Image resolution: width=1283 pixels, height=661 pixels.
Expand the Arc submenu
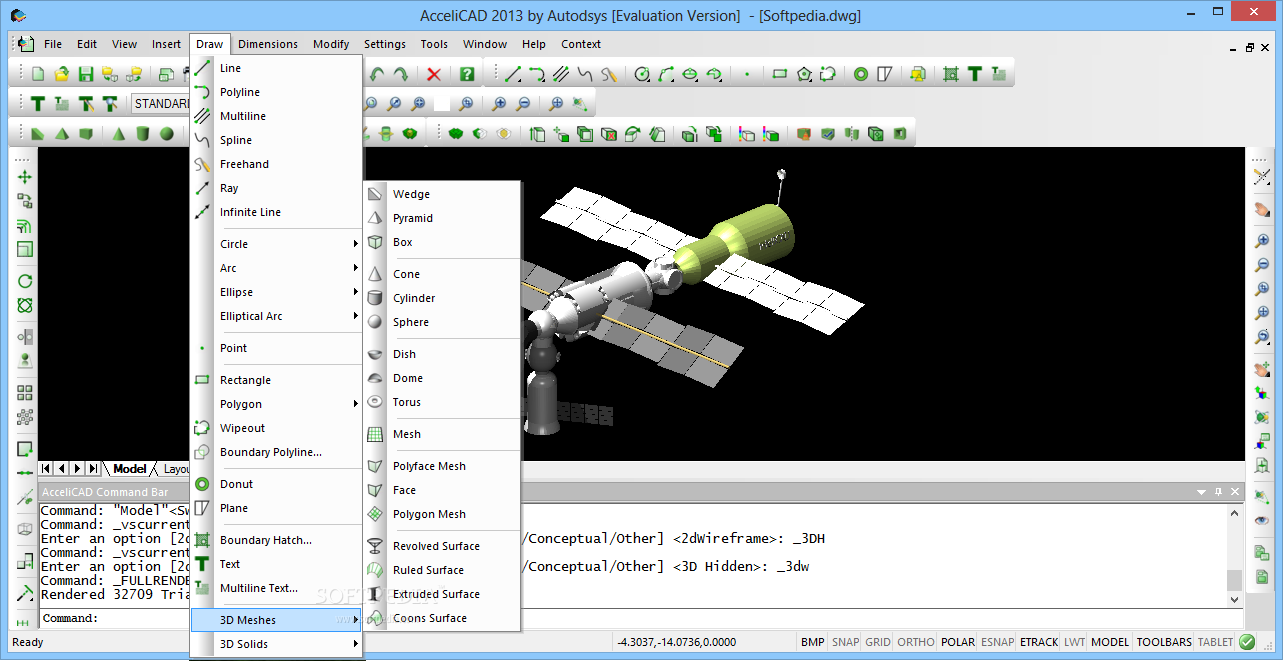click(x=276, y=268)
